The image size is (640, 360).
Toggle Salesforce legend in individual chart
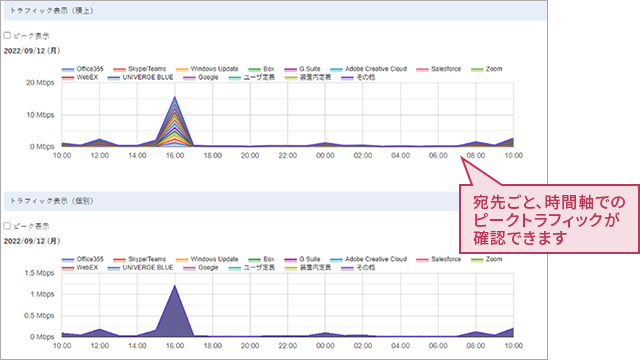pos(439,259)
